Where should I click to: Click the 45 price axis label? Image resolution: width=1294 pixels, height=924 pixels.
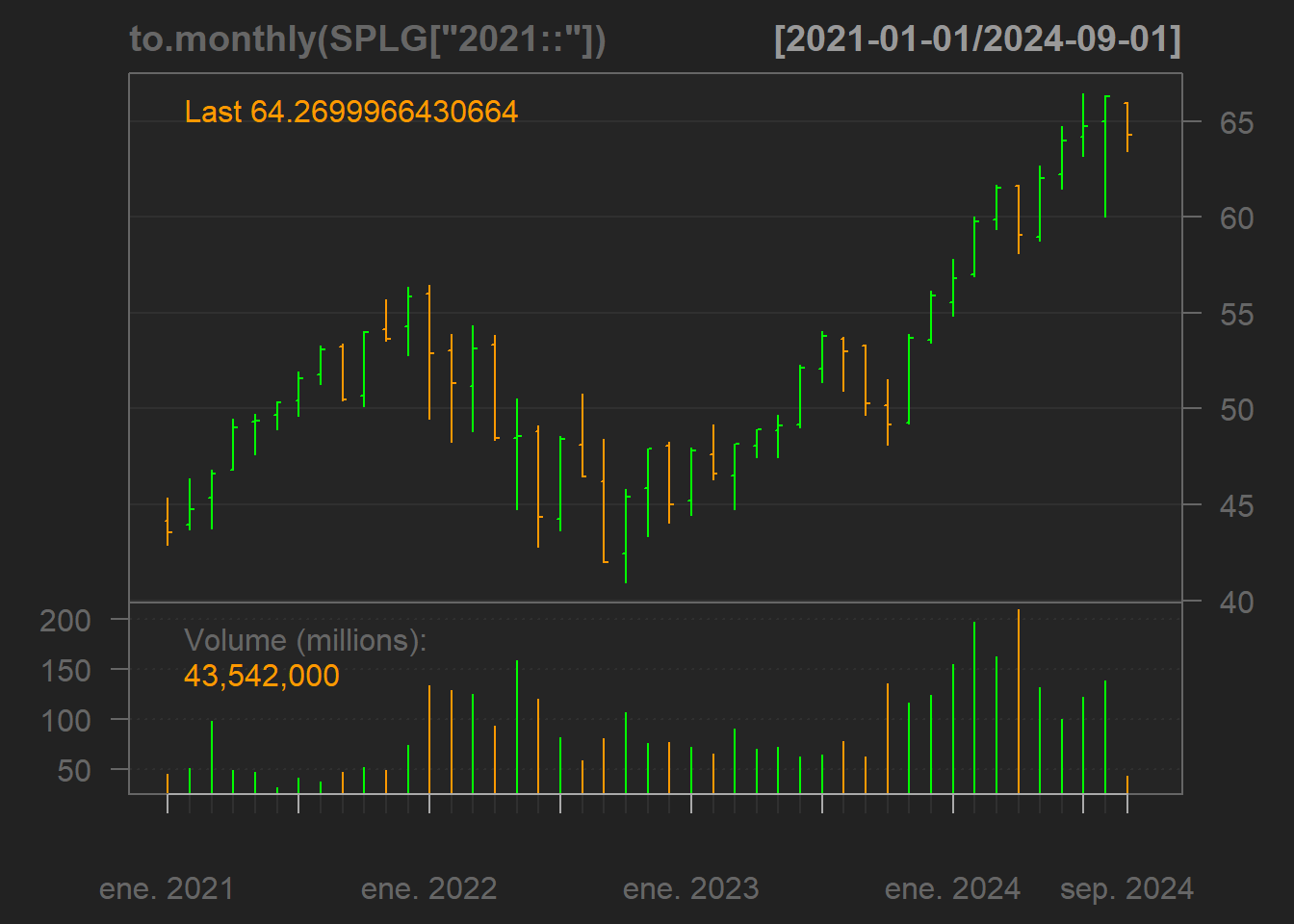click(1236, 505)
